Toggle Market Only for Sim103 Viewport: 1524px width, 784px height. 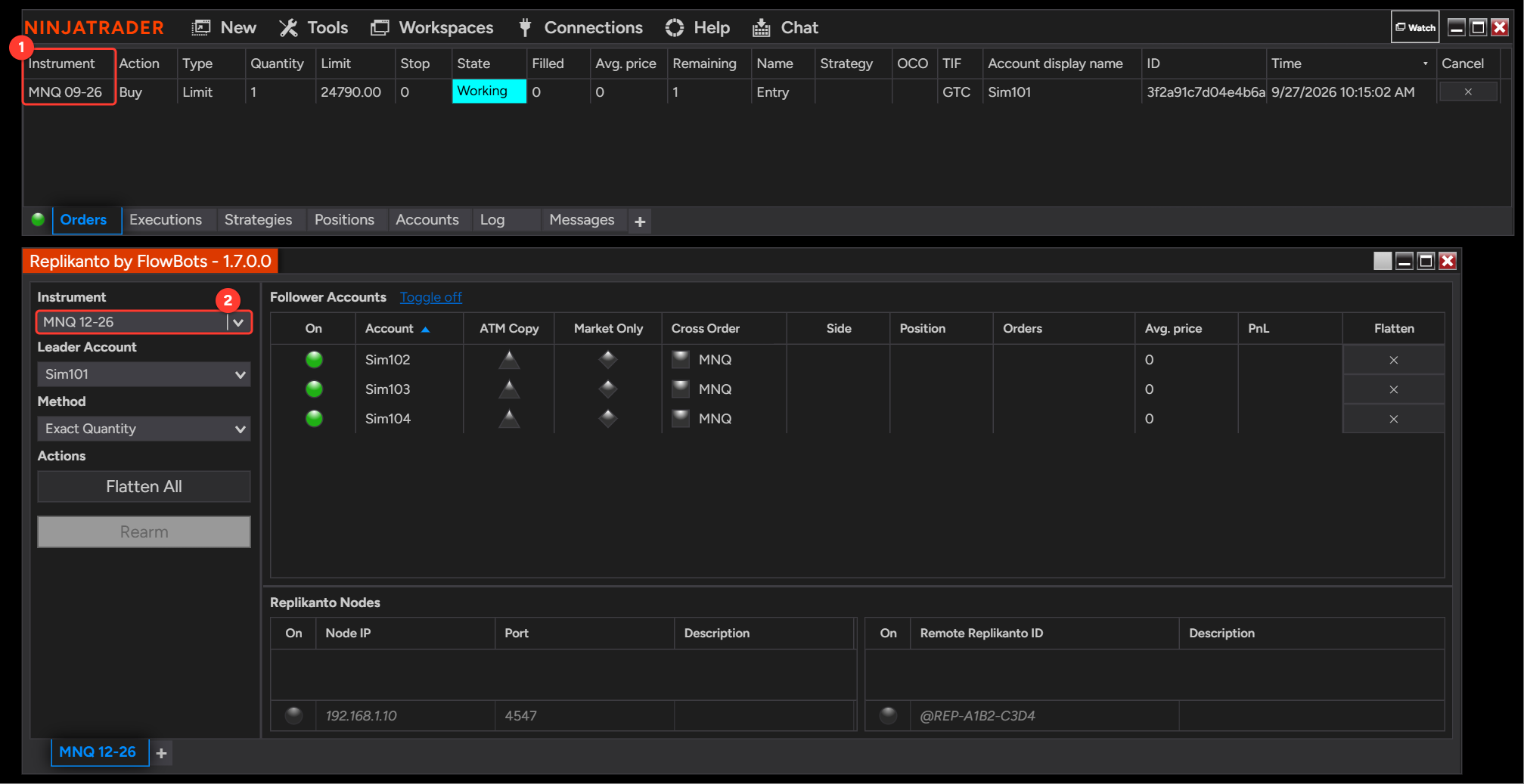[x=608, y=389]
